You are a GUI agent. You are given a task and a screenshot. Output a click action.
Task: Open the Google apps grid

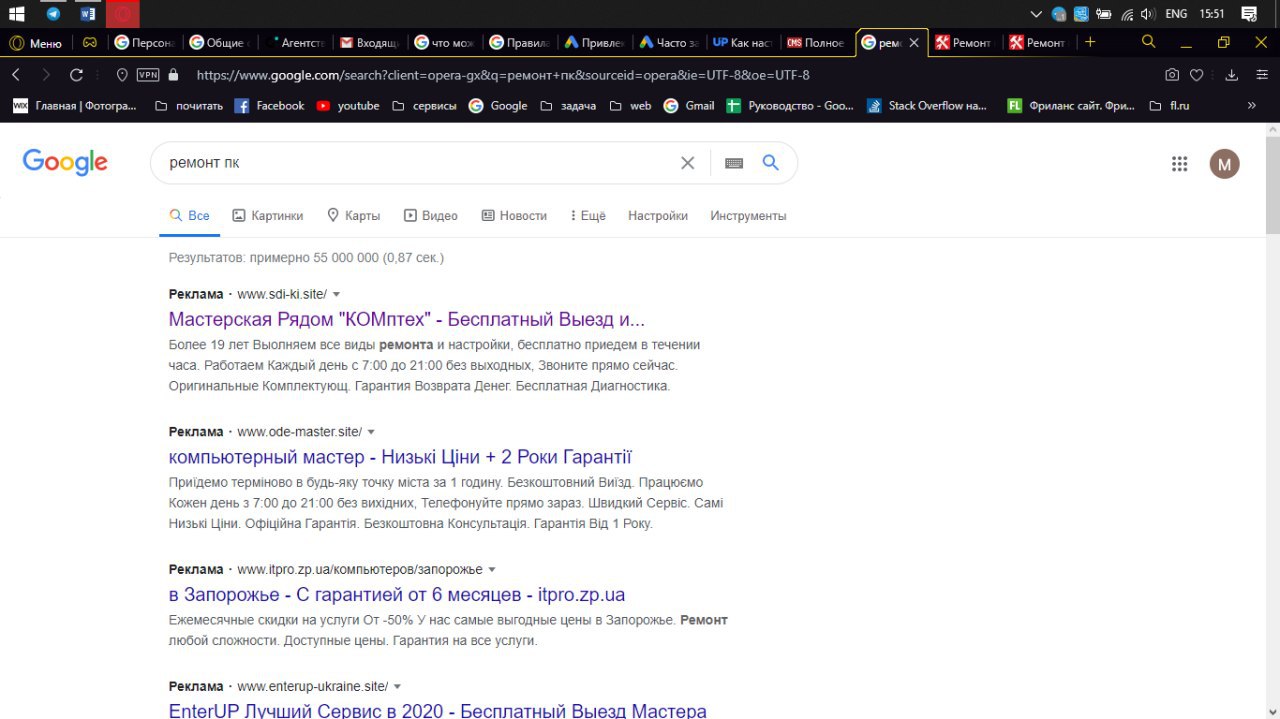[1180, 164]
